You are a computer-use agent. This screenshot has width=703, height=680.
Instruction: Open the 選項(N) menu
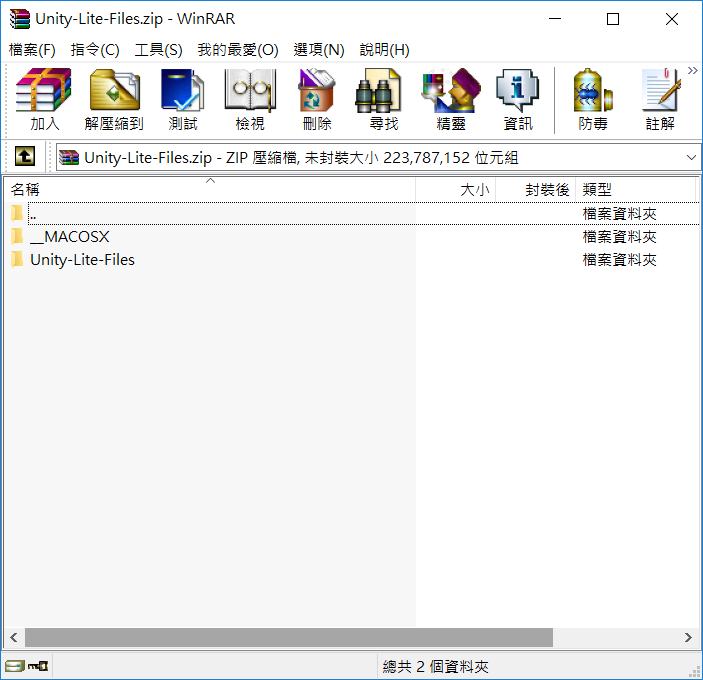(x=319, y=50)
